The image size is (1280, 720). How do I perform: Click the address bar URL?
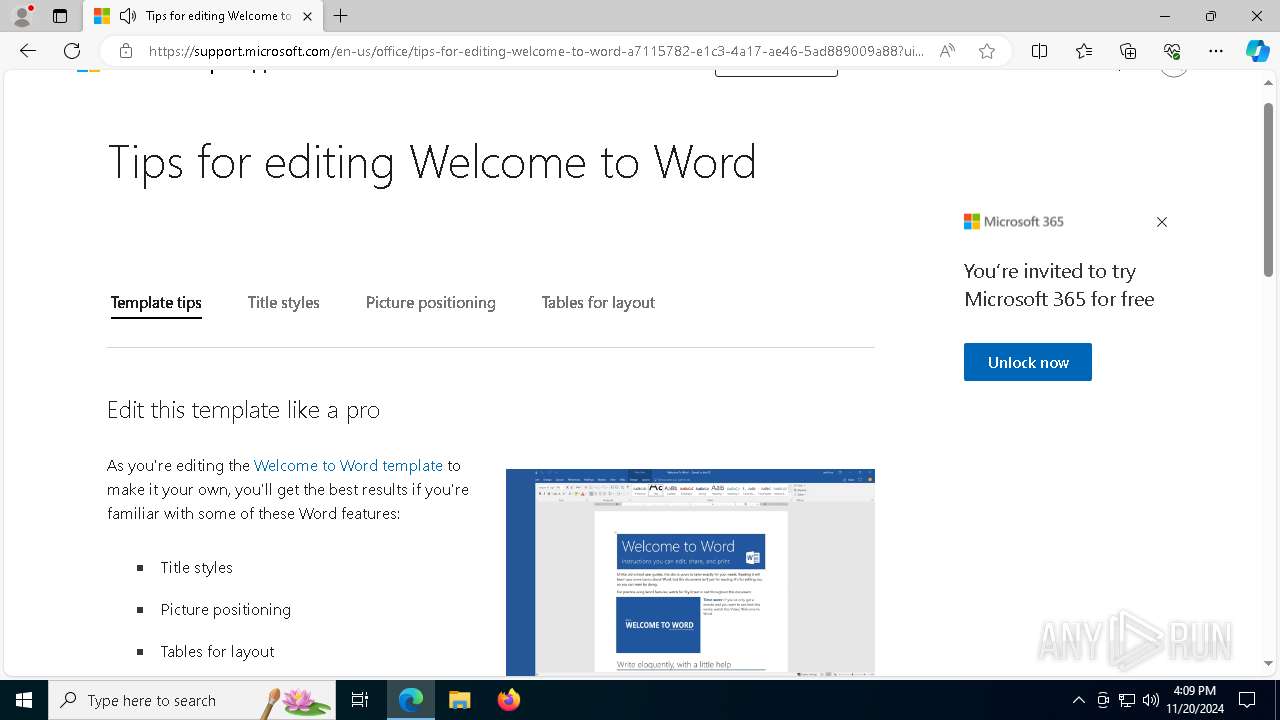coord(536,51)
